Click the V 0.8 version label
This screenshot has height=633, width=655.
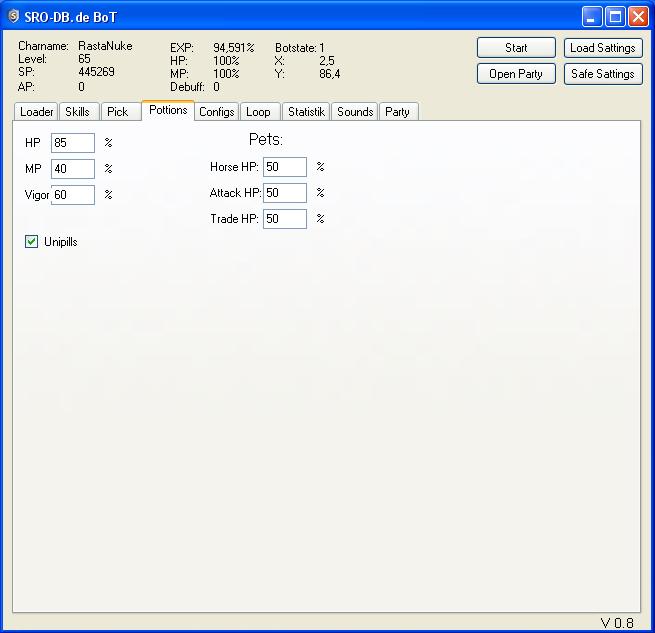(x=617, y=623)
